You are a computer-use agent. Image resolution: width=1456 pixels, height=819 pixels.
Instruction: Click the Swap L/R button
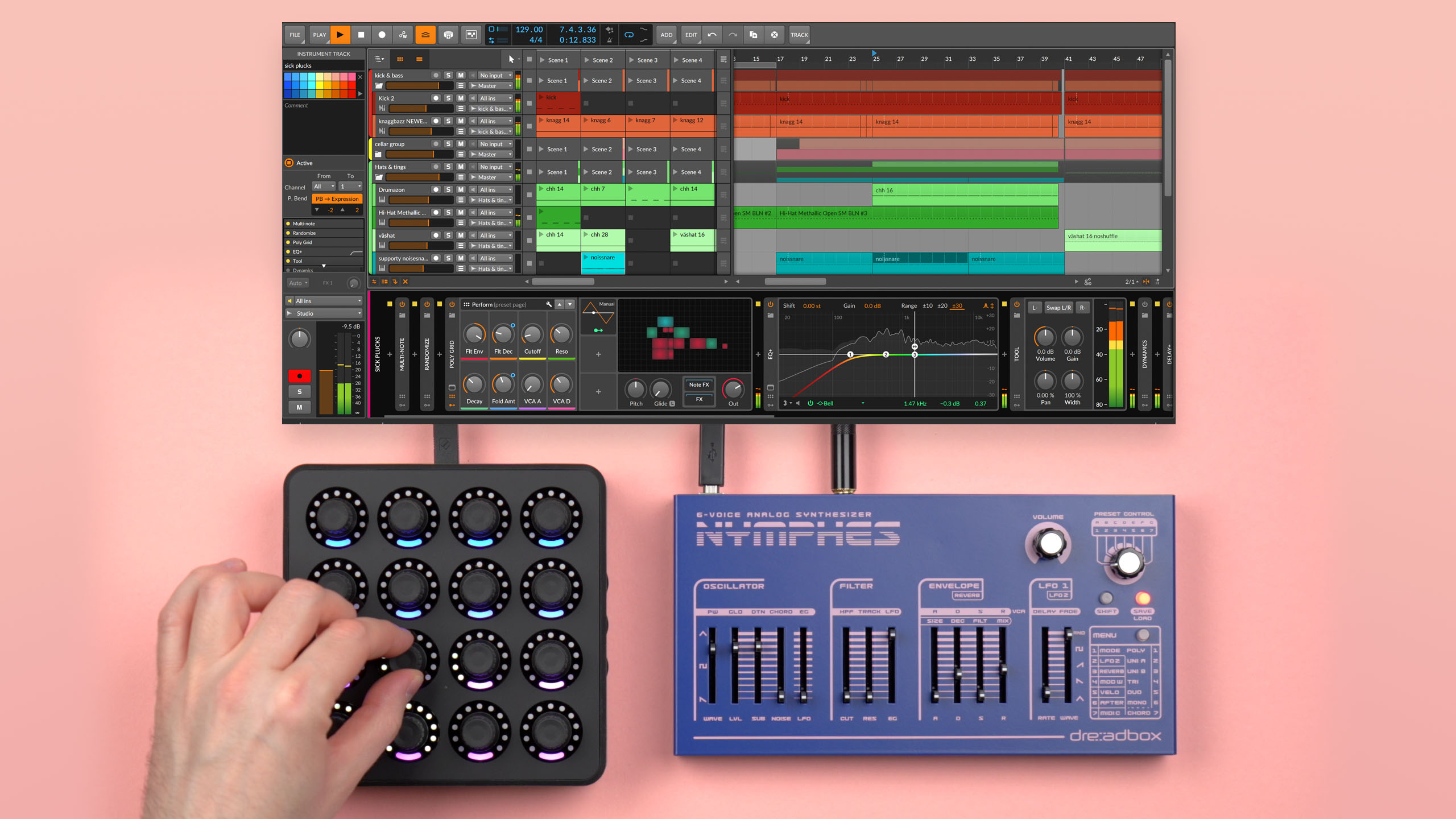click(x=1058, y=308)
